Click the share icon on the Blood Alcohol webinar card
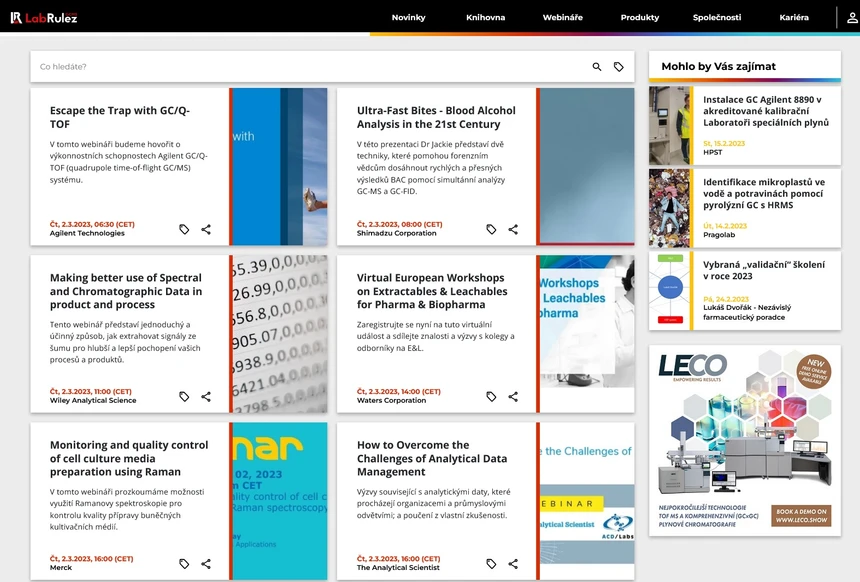Screen dimensions: 860x582 click(513, 229)
